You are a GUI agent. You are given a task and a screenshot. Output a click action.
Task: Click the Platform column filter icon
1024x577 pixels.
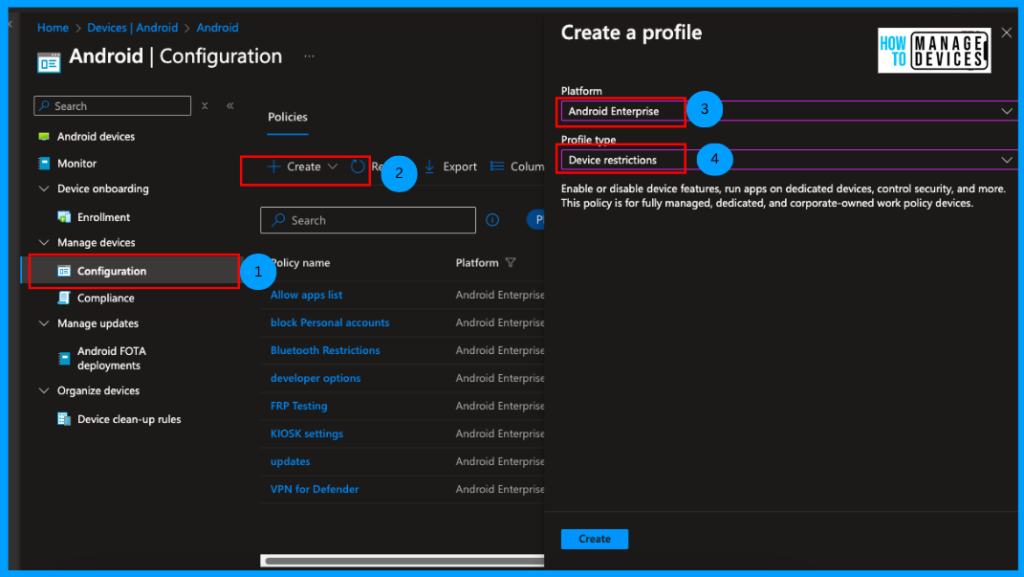511,262
